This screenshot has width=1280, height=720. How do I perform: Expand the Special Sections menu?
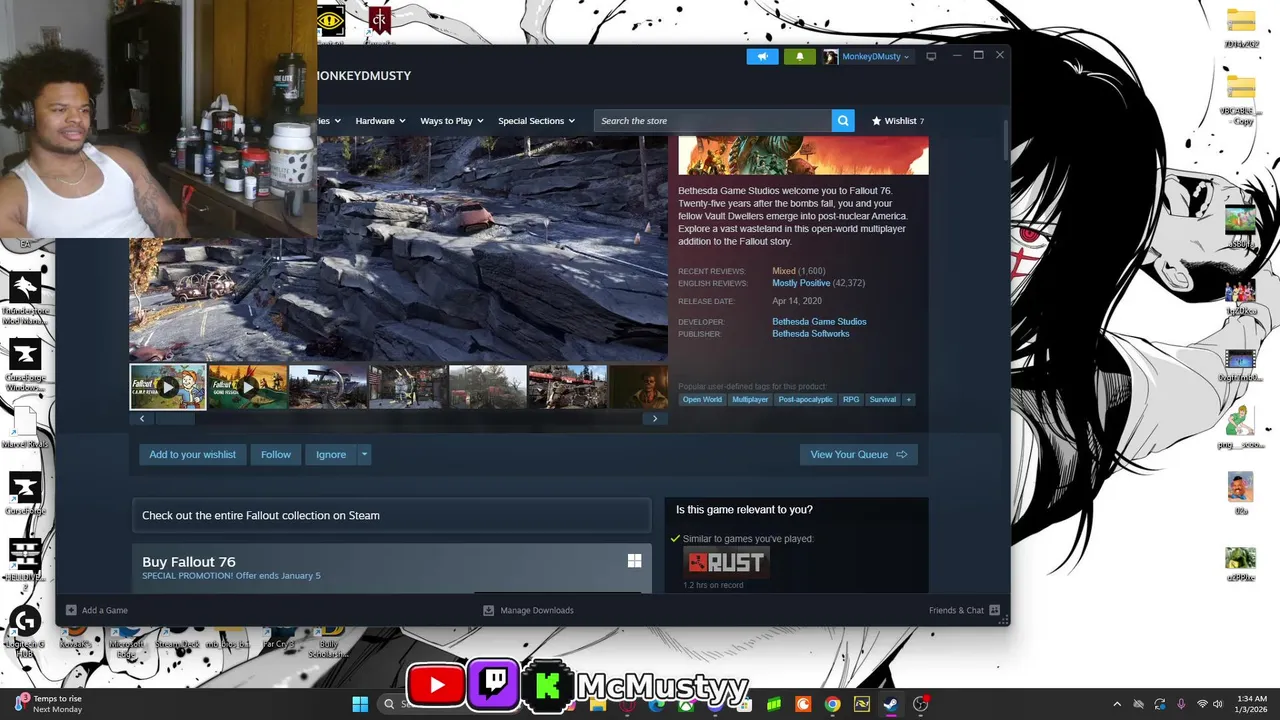pos(537,121)
